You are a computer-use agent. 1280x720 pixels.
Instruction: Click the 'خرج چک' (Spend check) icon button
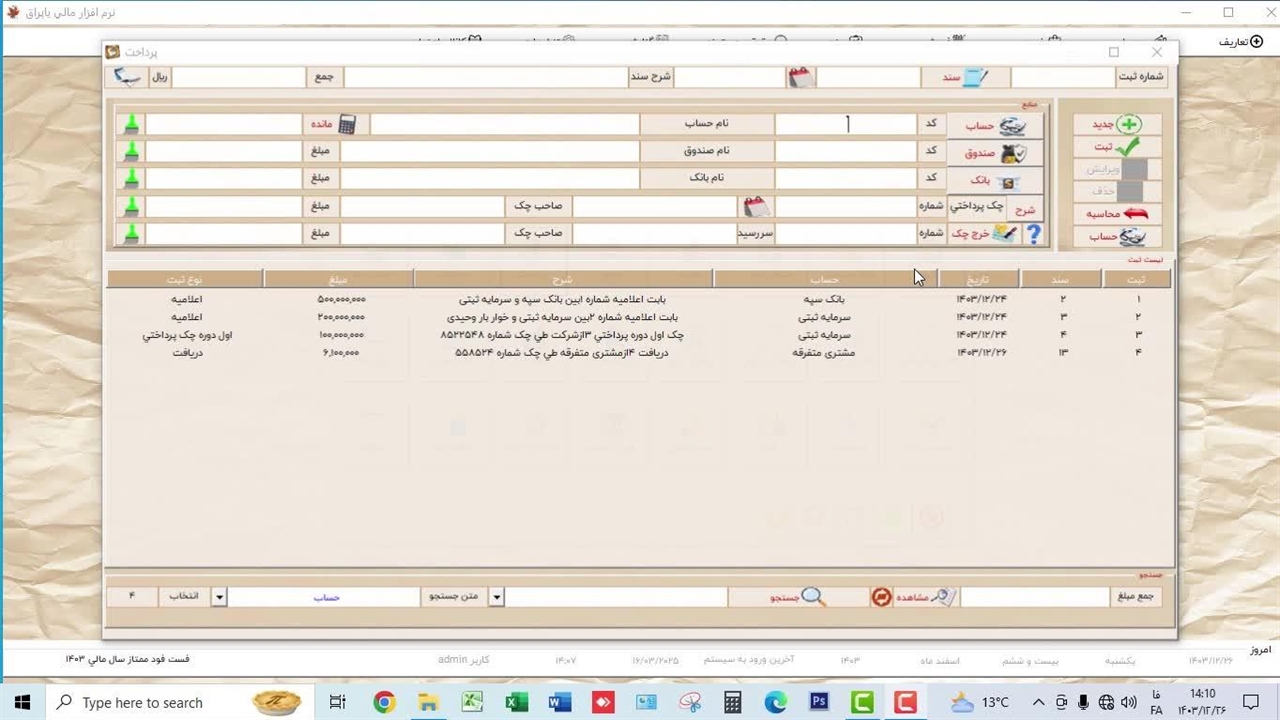983,234
